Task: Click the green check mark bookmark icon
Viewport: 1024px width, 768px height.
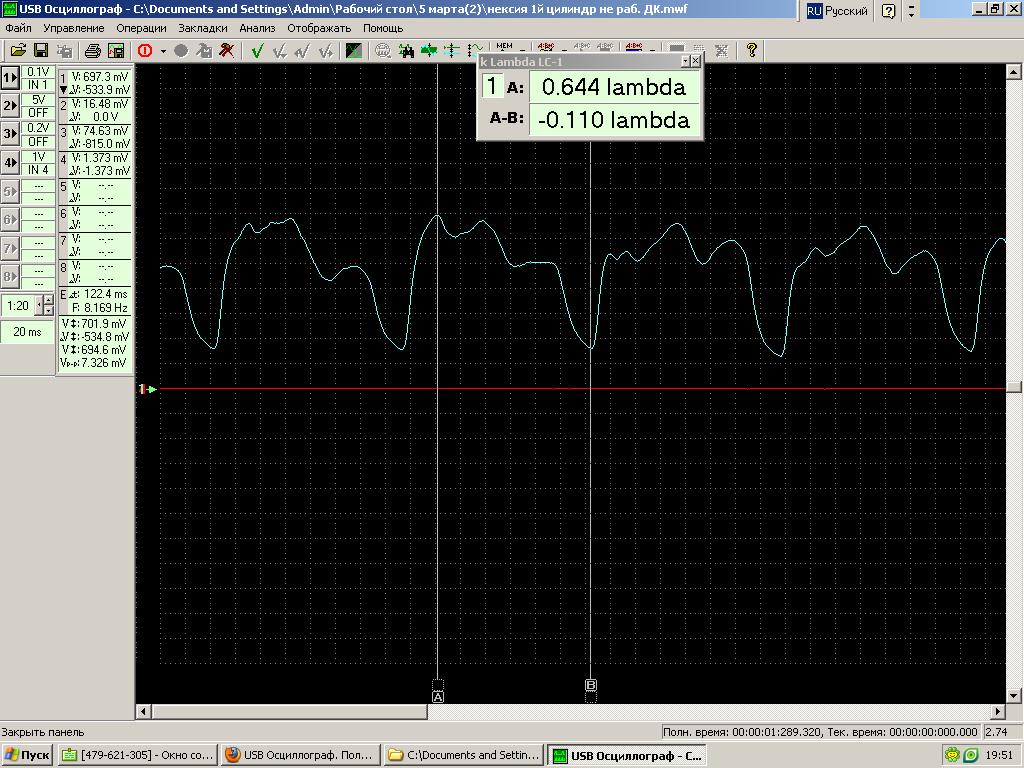Action: pyautogui.click(x=257, y=50)
